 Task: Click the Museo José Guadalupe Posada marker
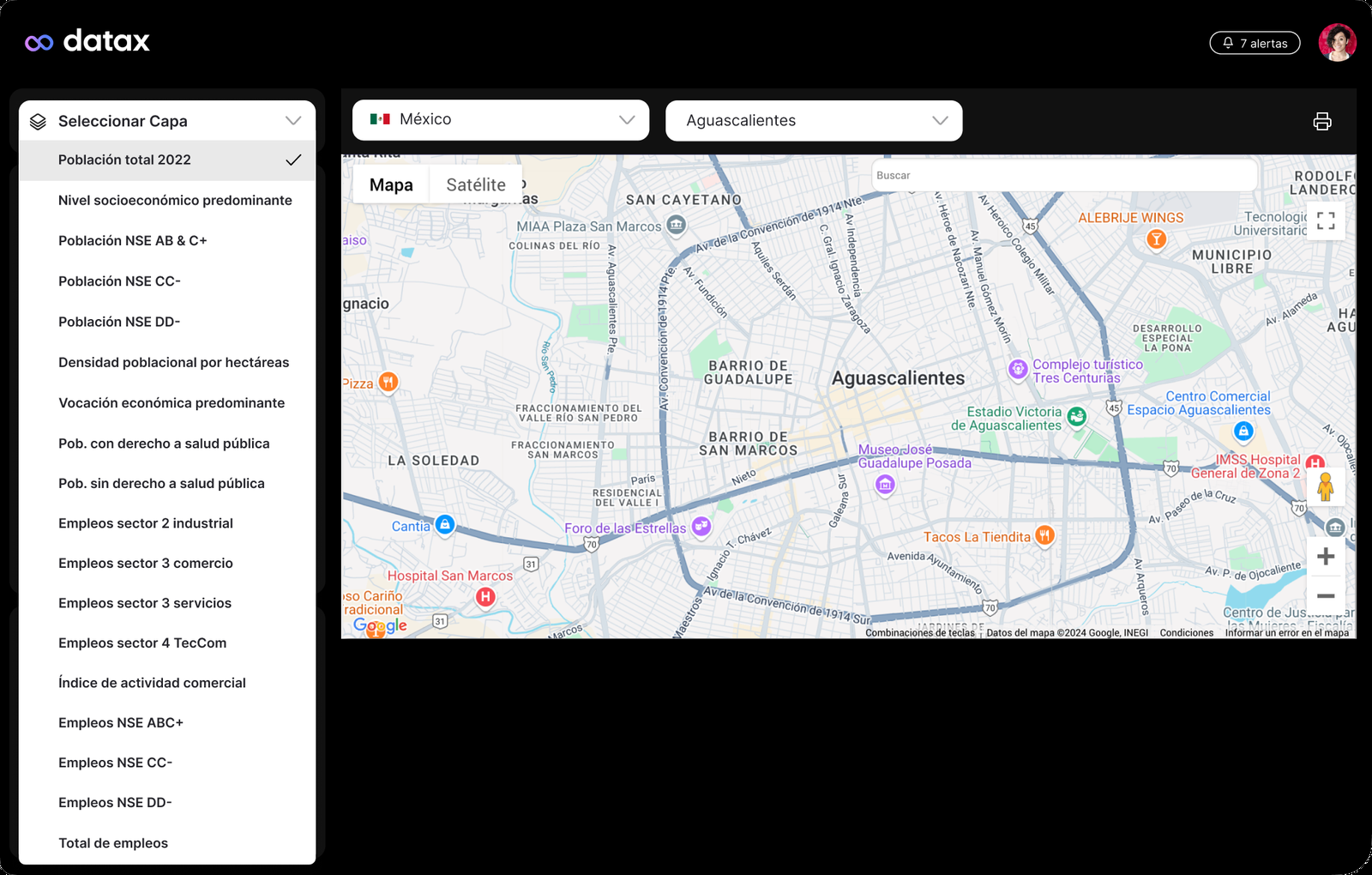coord(885,486)
